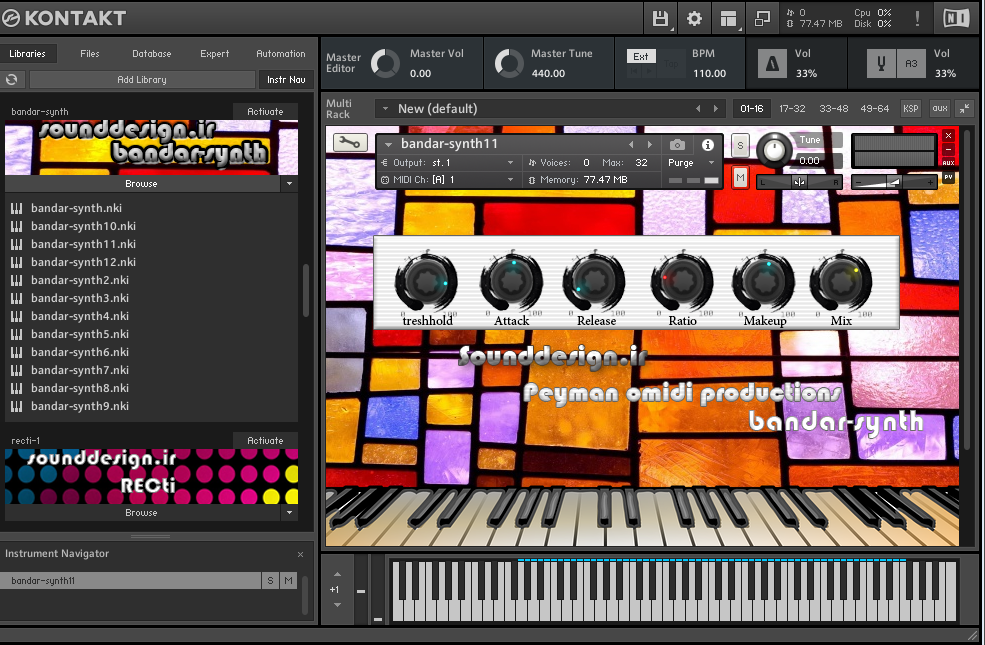The height and width of the screenshot is (645, 985).
Task: Click the Mix knob
Action: click(x=841, y=282)
